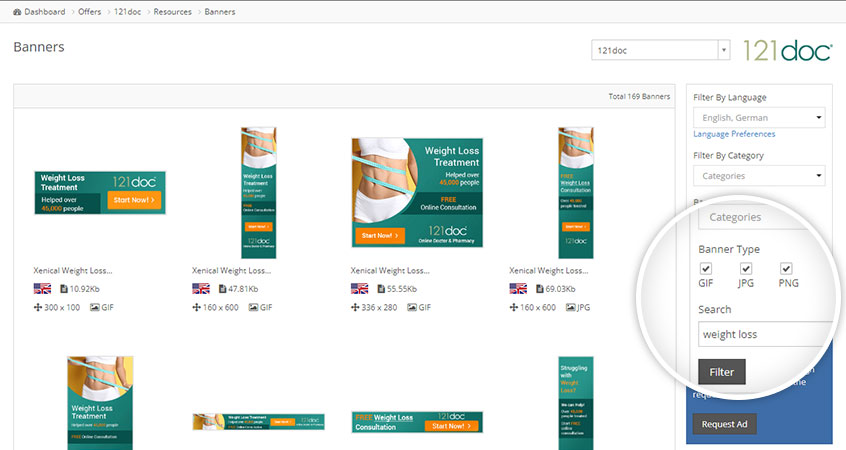Open the FREE Weight Loss Consultation wide banner
Viewport: 846px width, 450px height.
(x=417, y=422)
